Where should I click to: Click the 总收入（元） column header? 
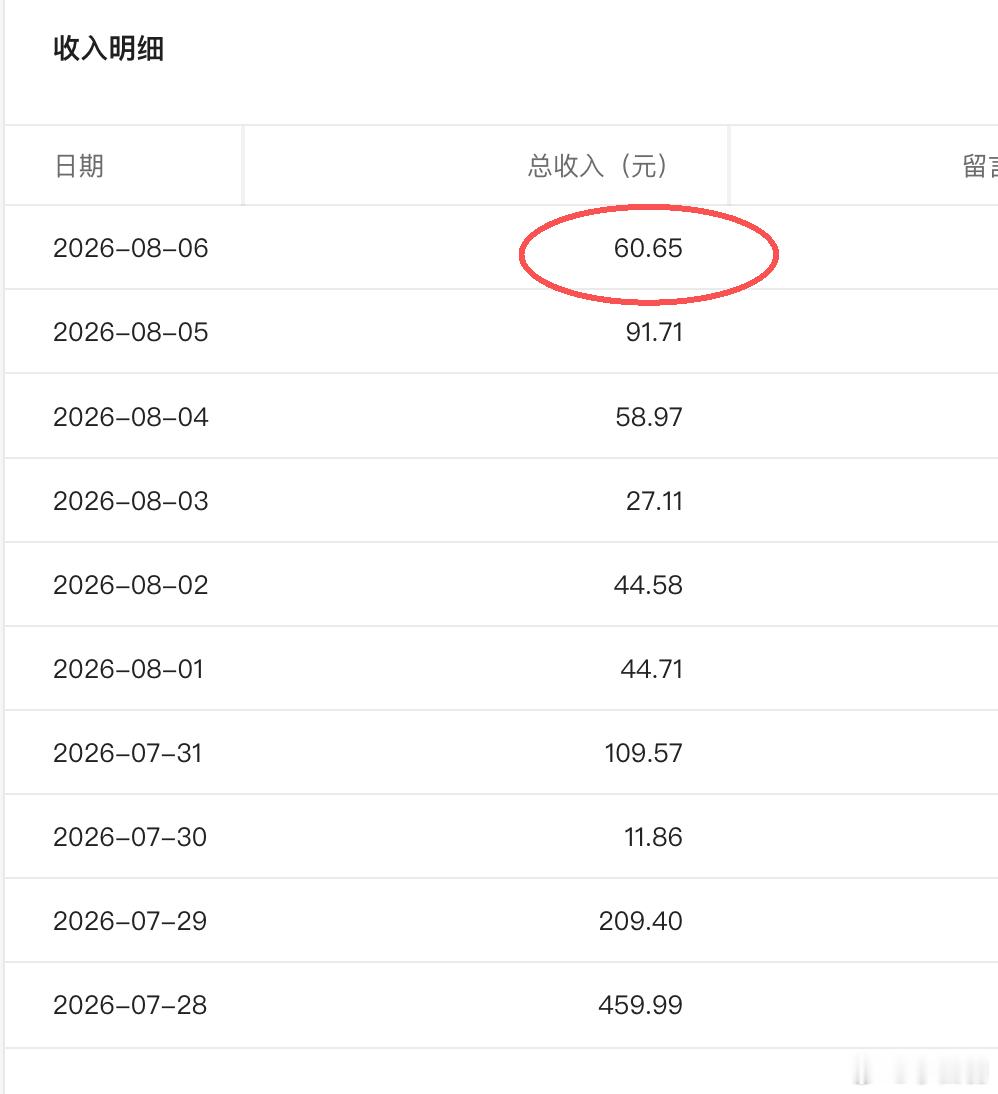pos(597,166)
